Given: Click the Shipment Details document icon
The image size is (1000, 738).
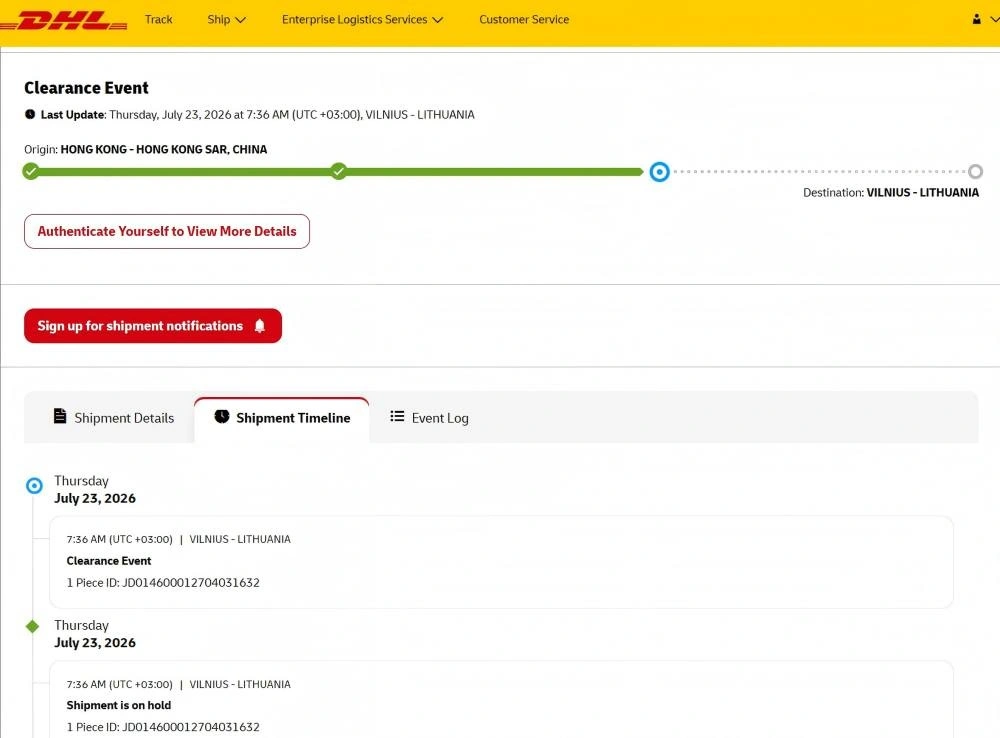Looking at the screenshot, I should 60,416.
